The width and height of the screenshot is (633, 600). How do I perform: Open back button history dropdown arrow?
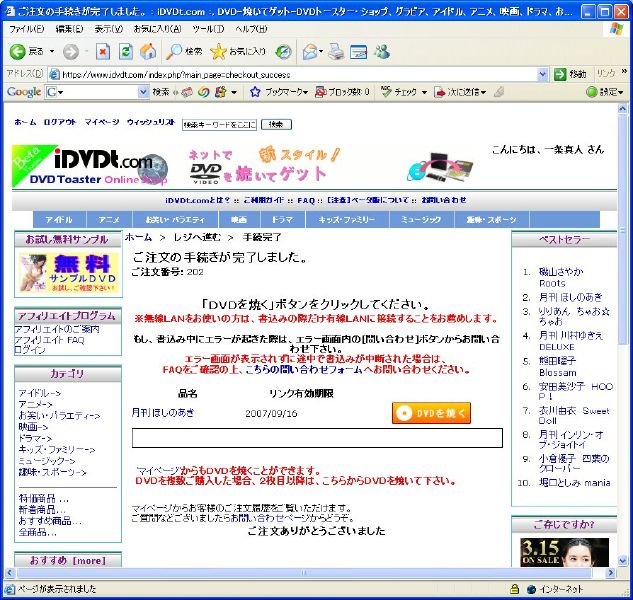click(x=52, y=52)
